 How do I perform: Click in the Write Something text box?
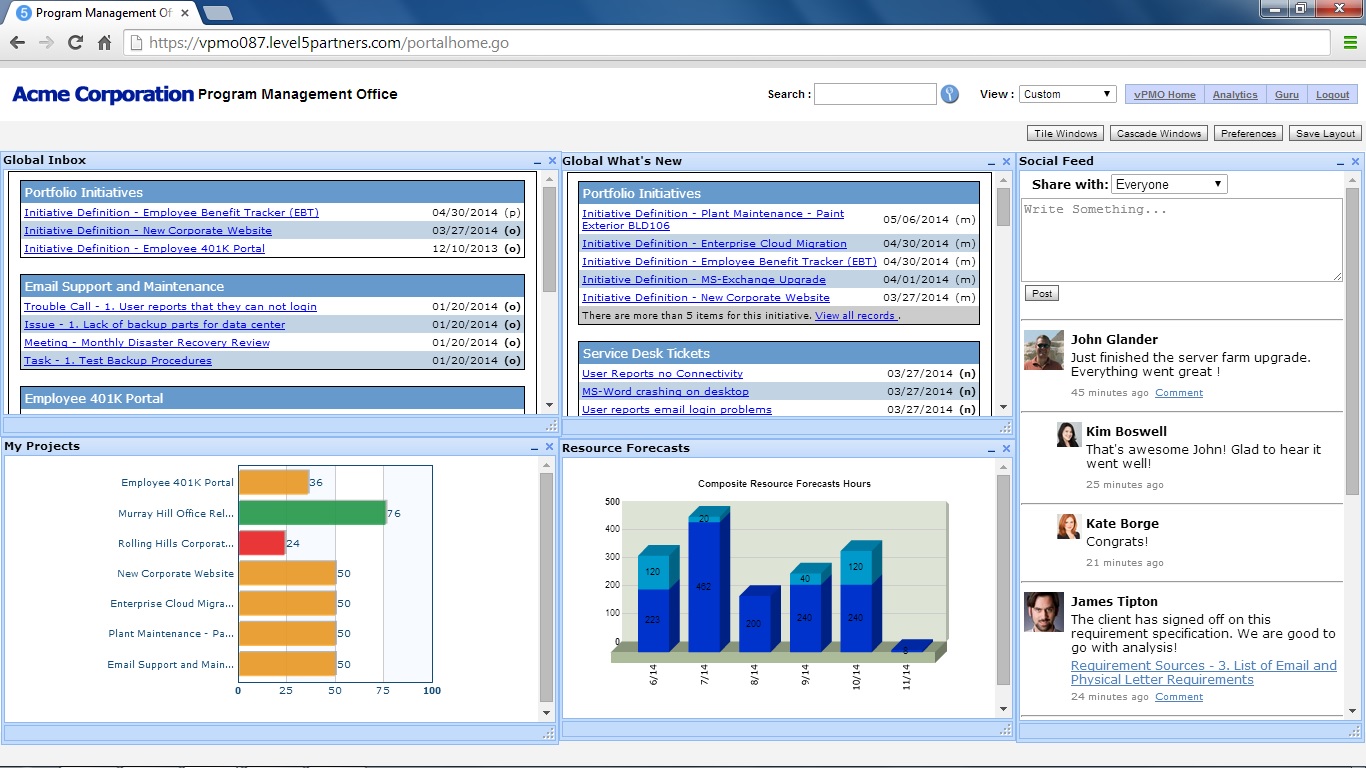coord(1181,240)
